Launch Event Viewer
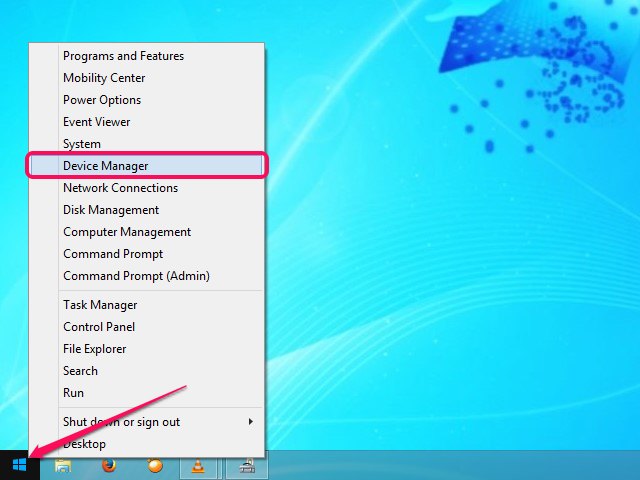 pyautogui.click(x=97, y=122)
